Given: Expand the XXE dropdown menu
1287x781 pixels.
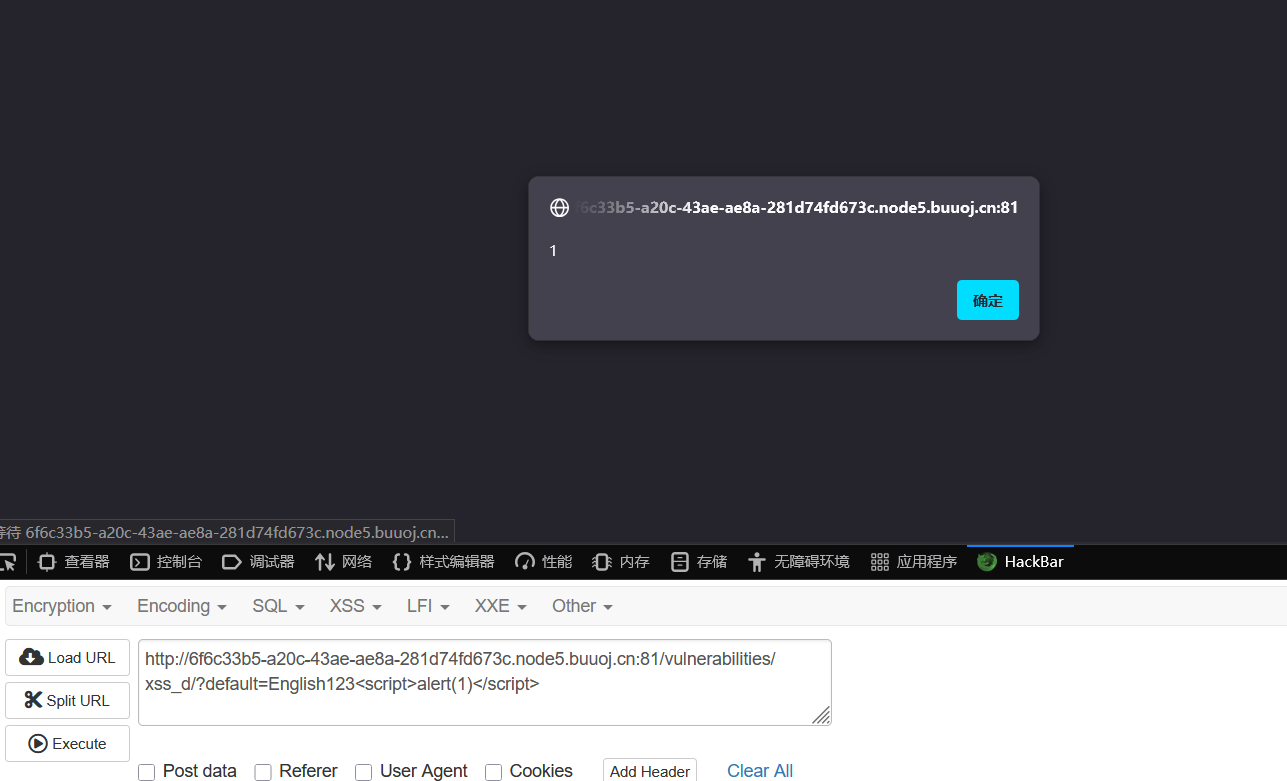Looking at the screenshot, I should [500, 606].
